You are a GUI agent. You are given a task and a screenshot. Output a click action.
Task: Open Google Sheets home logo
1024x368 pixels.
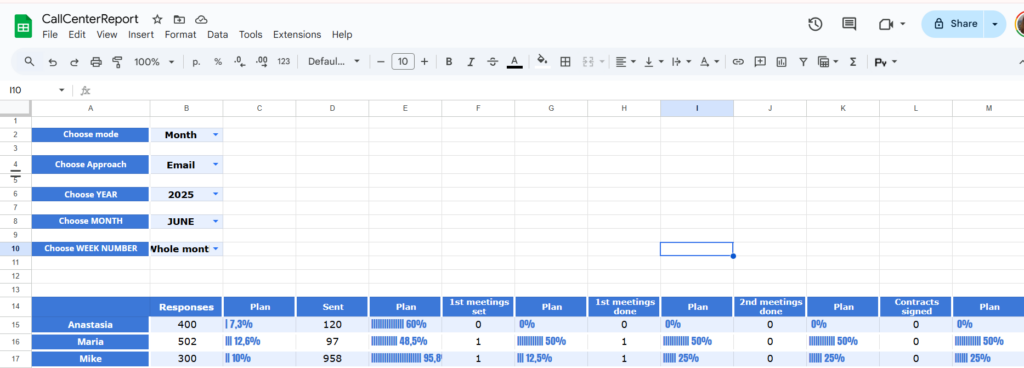(x=24, y=27)
